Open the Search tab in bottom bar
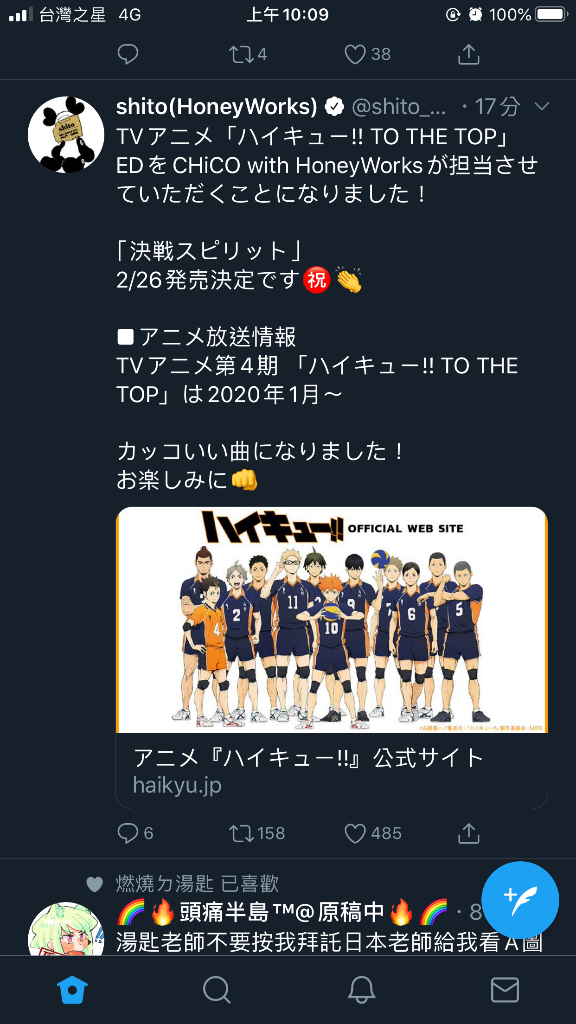 (x=217, y=990)
